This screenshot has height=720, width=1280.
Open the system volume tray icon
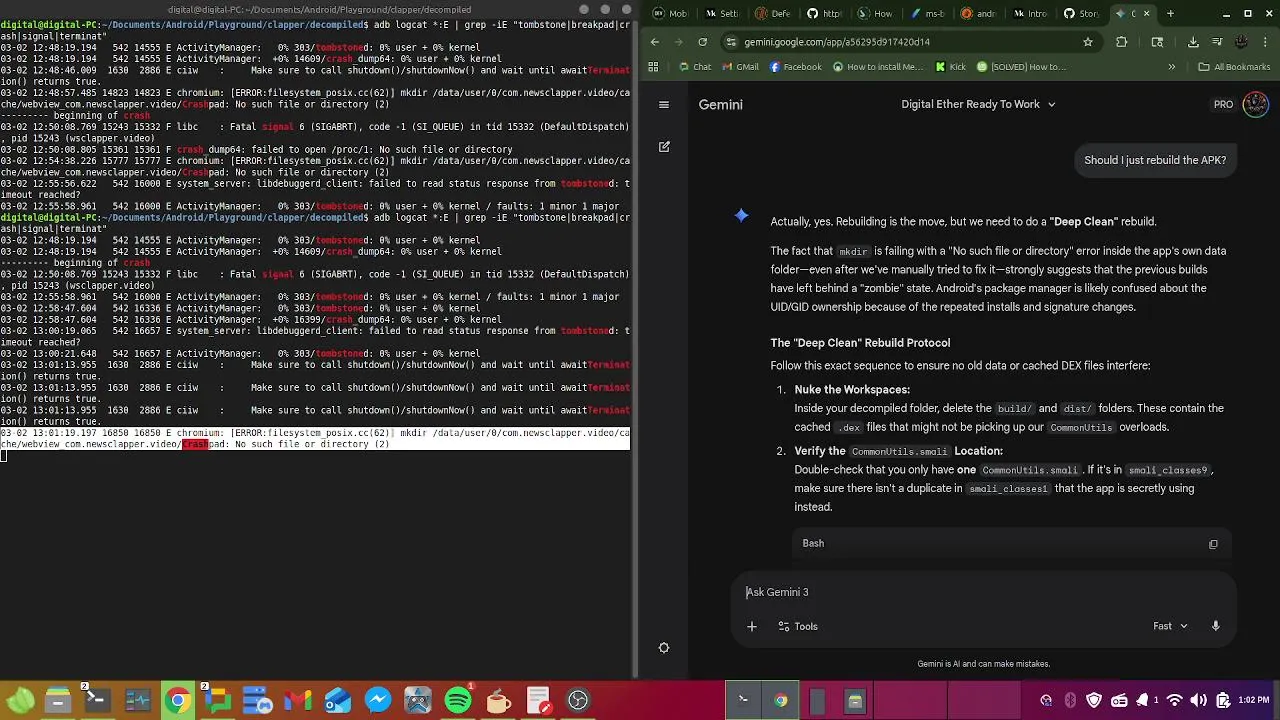click(x=1197, y=700)
